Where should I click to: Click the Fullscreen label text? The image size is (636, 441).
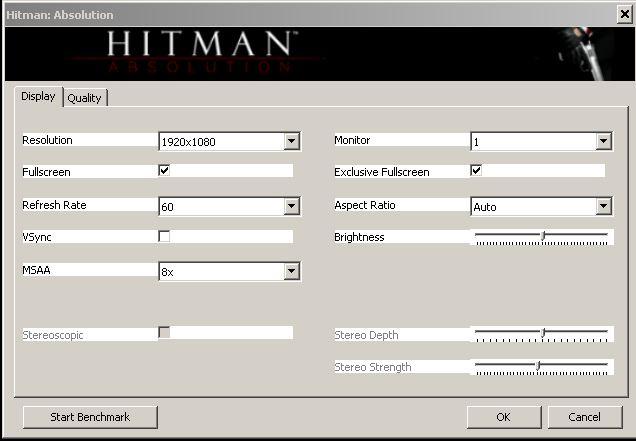click(x=46, y=172)
